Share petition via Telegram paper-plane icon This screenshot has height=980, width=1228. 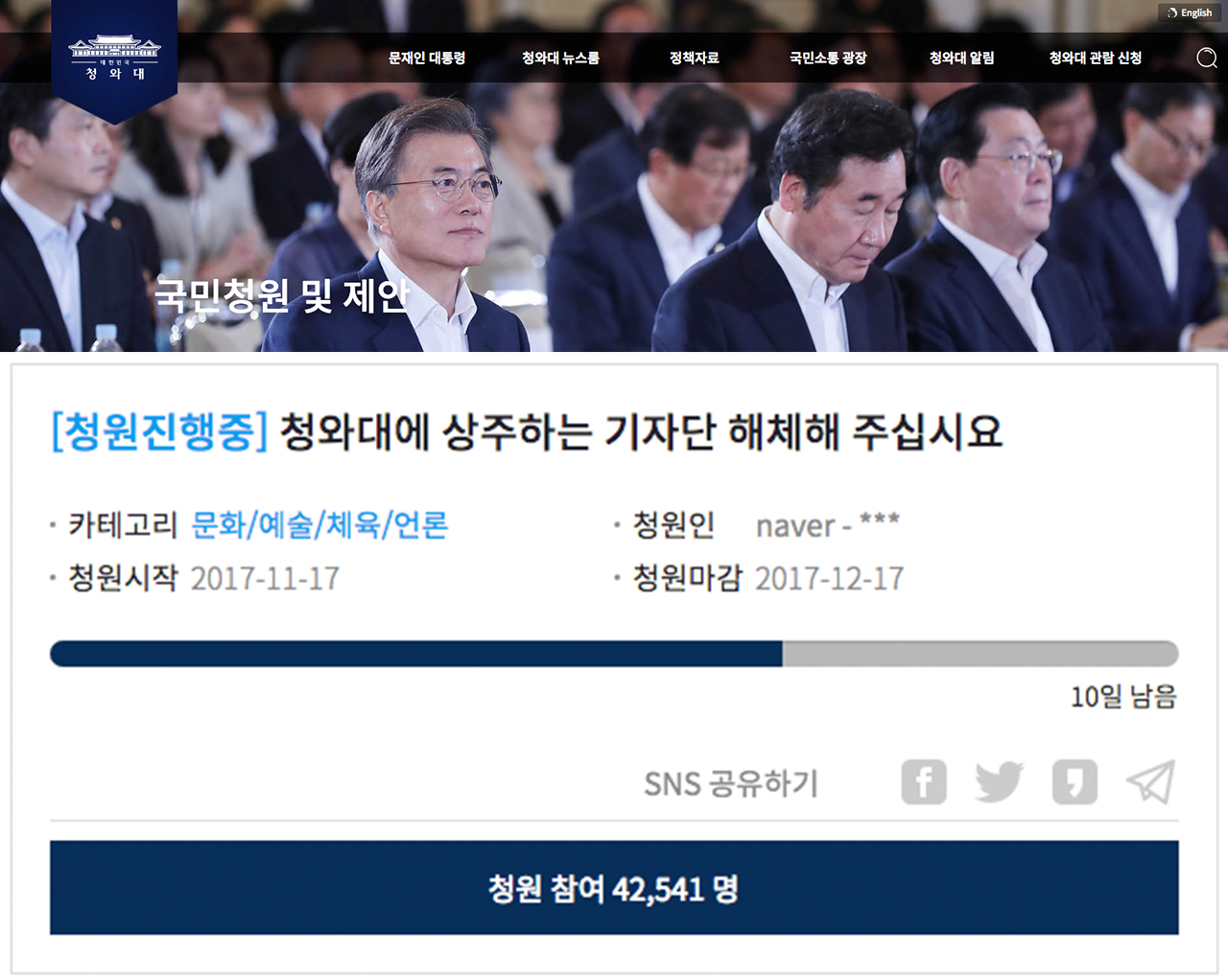point(1150,782)
